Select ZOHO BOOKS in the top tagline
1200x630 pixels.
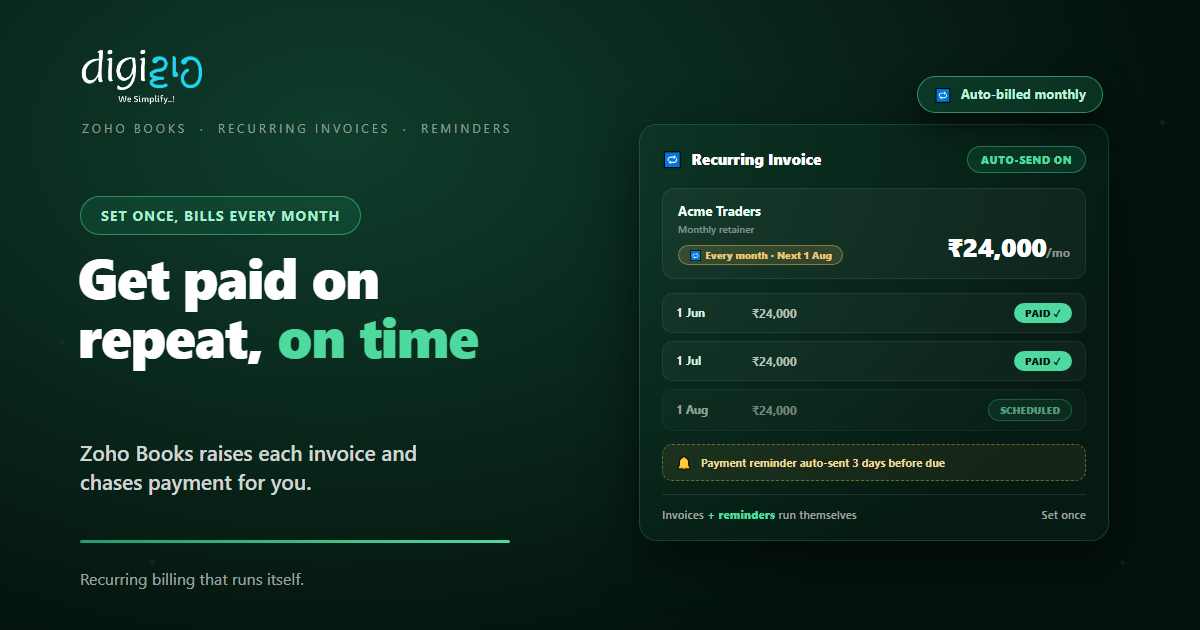pos(134,129)
